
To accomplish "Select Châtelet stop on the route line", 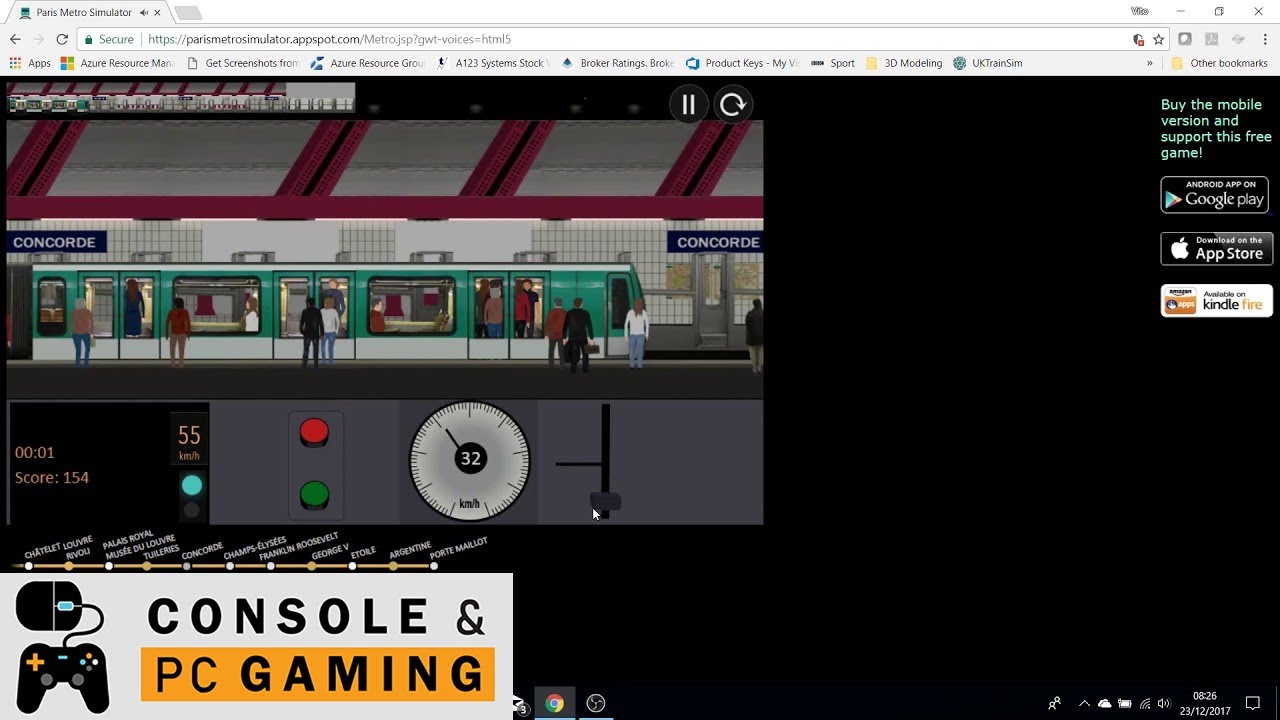I will [28, 566].
